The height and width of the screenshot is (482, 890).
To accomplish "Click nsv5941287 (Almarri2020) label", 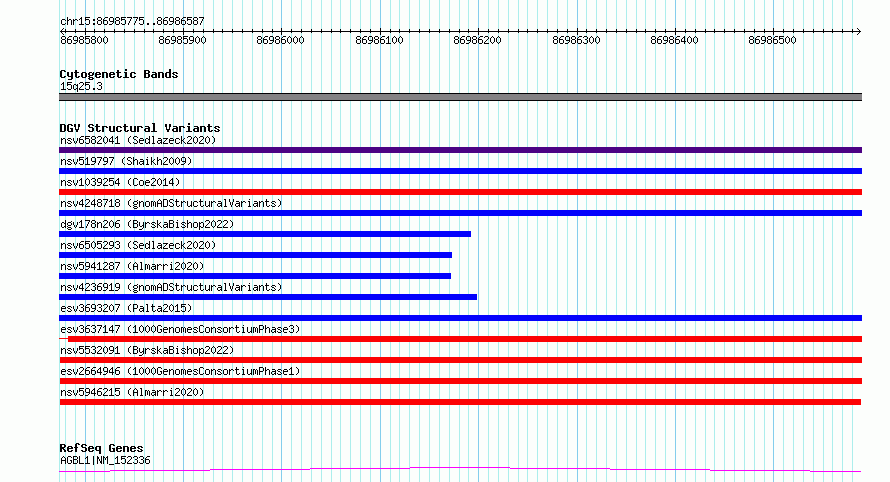I will tap(132, 266).
